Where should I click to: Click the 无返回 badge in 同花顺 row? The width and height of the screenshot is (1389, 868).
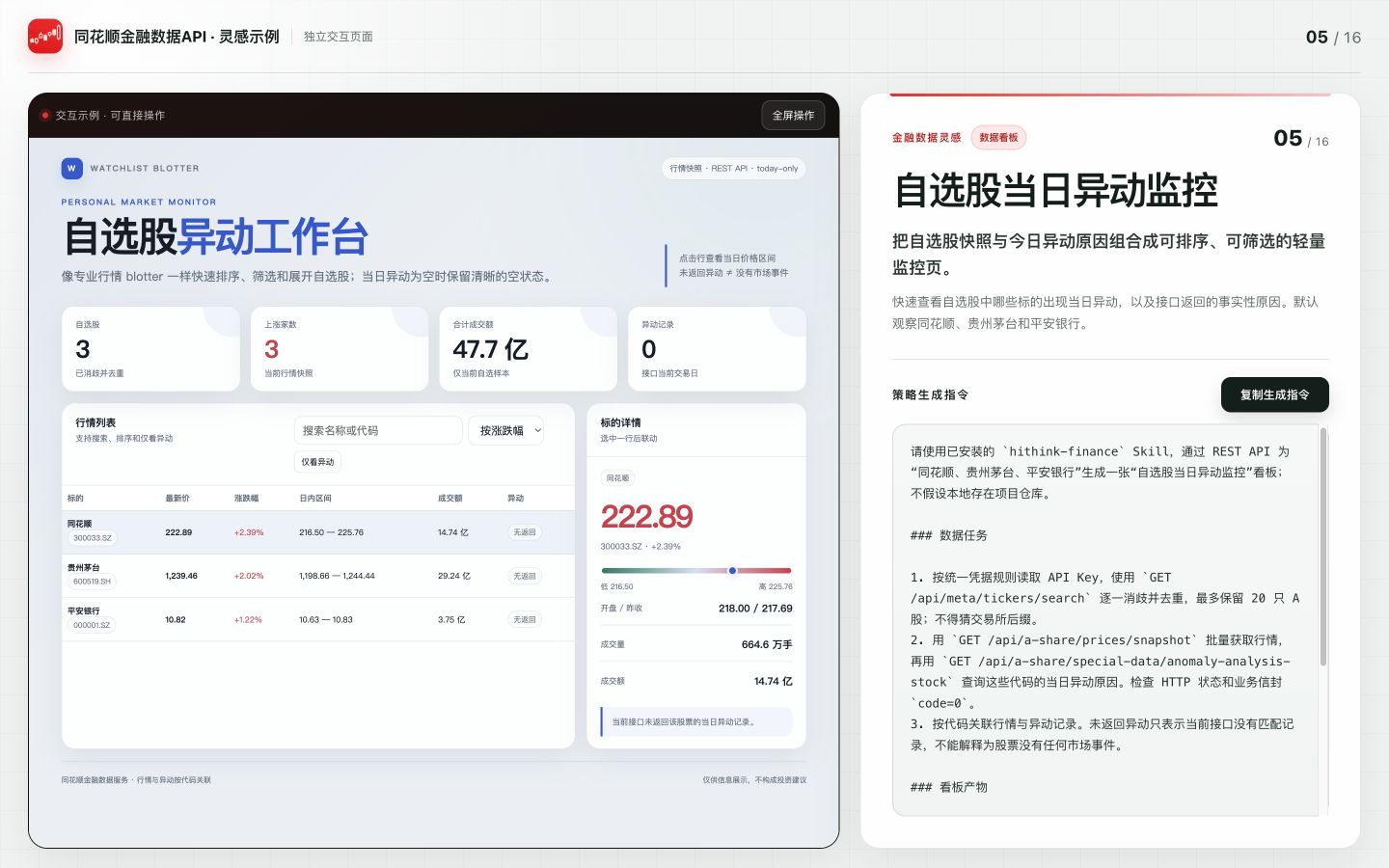(525, 532)
